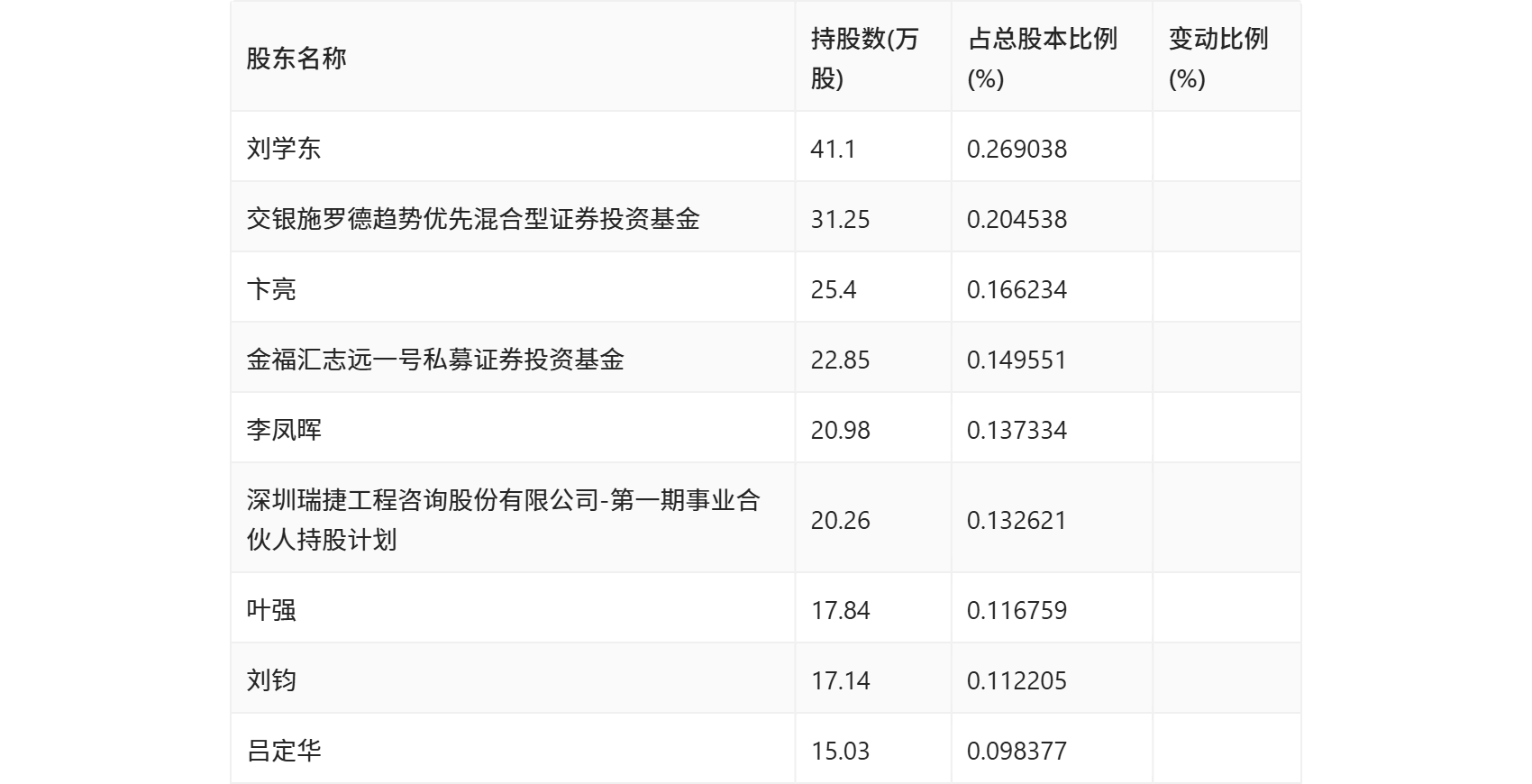Select 金福汇志远一号私募证券投资基金 row name

[435, 360]
